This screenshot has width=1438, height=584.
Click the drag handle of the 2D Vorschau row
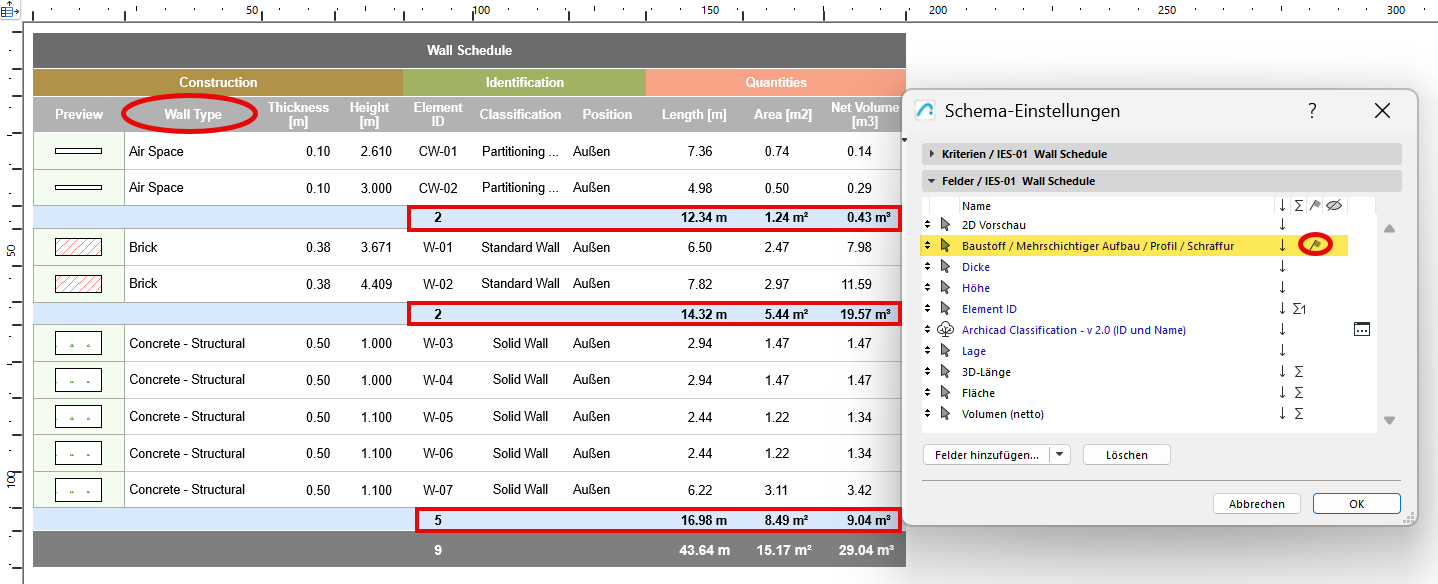[927, 225]
